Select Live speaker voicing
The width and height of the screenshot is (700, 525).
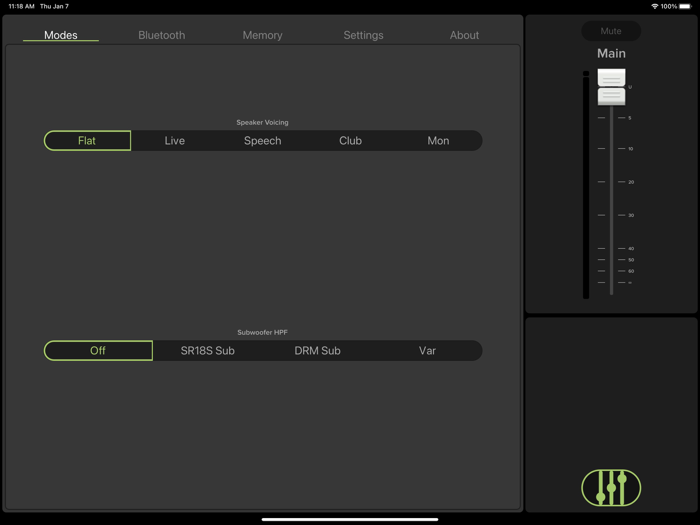(175, 141)
